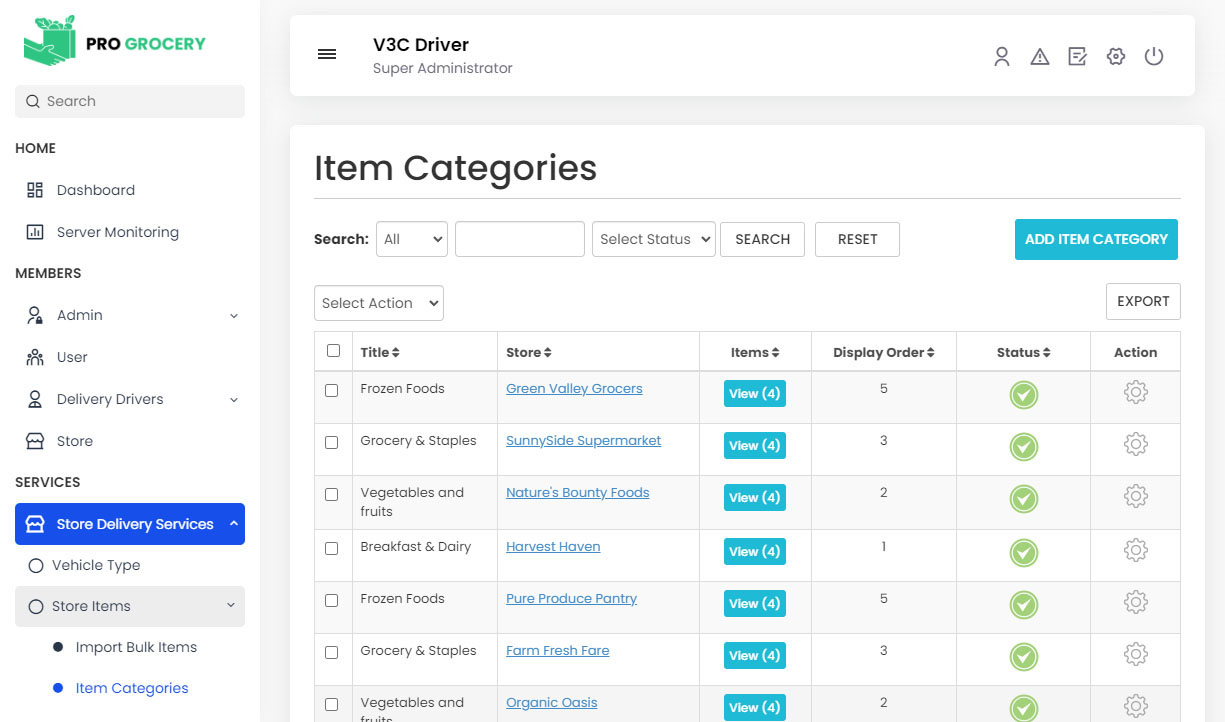The image size is (1225, 722).
Task: Click the SEARCH button
Action: click(762, 239)
